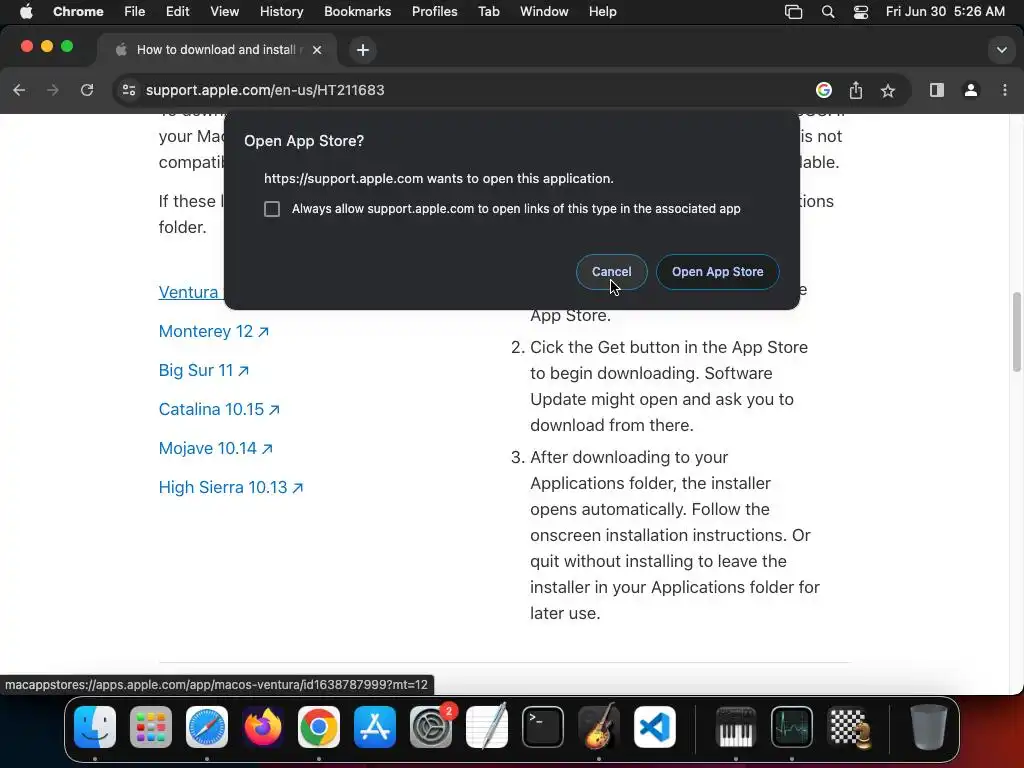This screenshot has width=1024, height=768.
Task: Open the Big Sur 11 link
Action: coord(204,370)
